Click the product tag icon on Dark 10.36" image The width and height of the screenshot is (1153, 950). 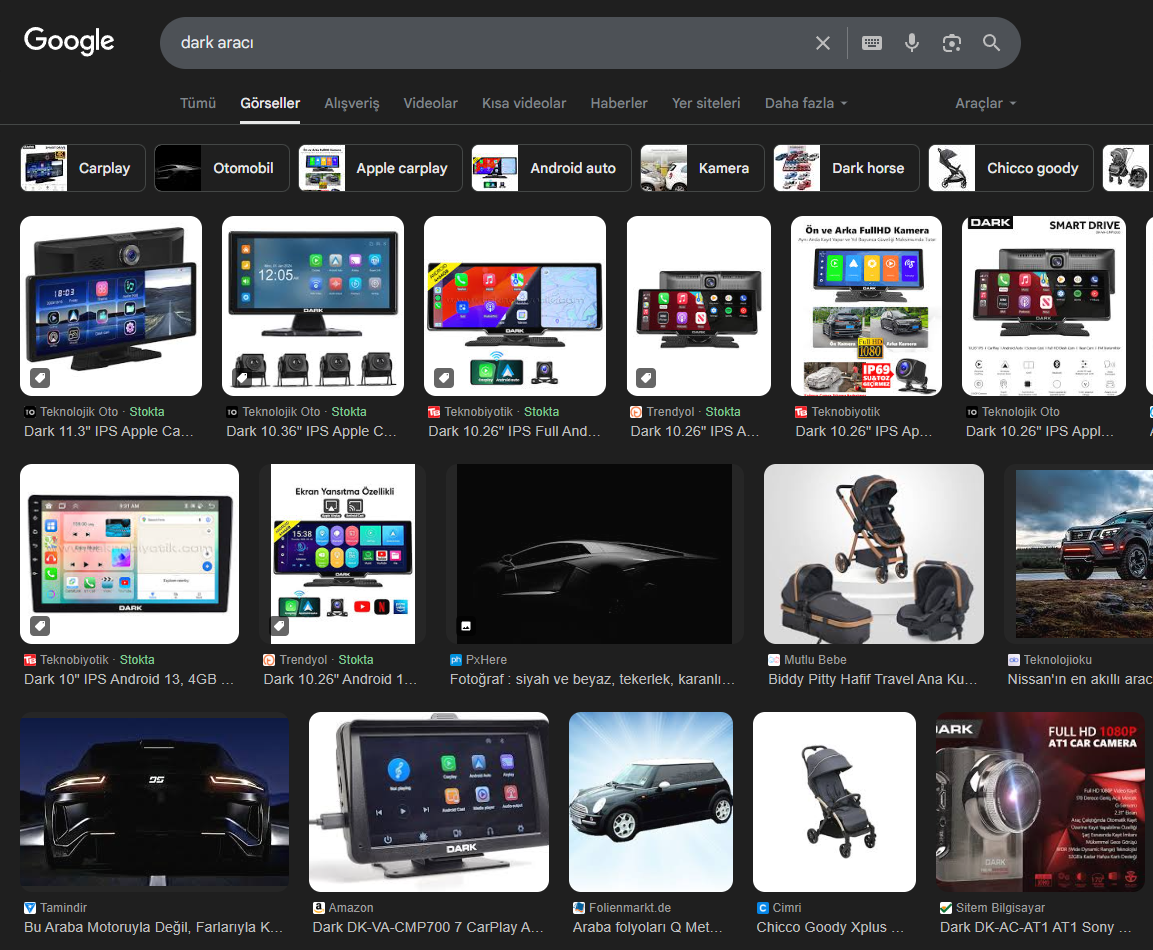(242, 378)
